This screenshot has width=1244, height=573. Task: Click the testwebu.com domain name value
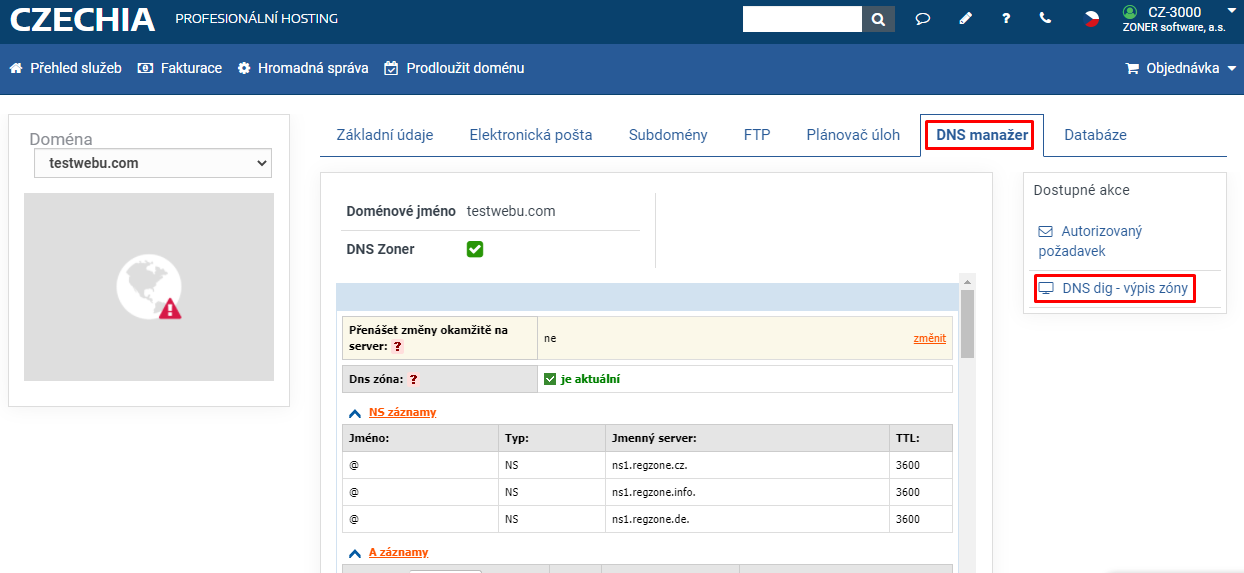click(x=511, y=211)
